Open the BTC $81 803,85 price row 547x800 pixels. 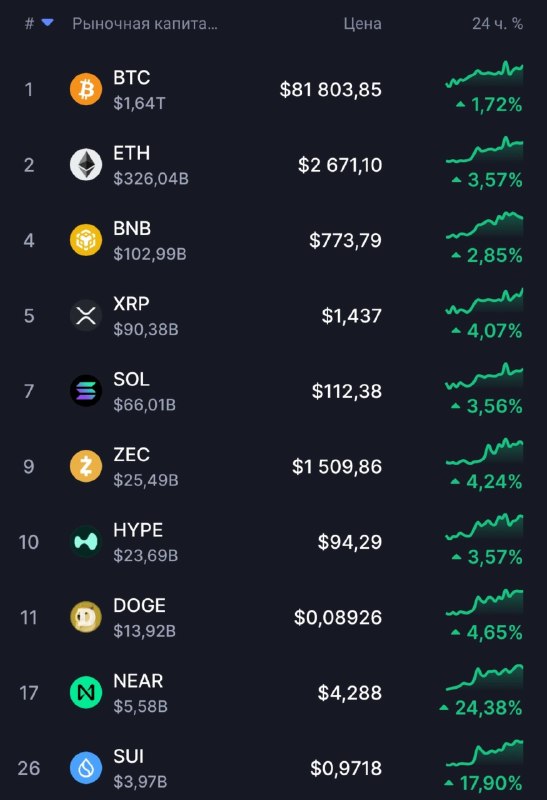274,89
